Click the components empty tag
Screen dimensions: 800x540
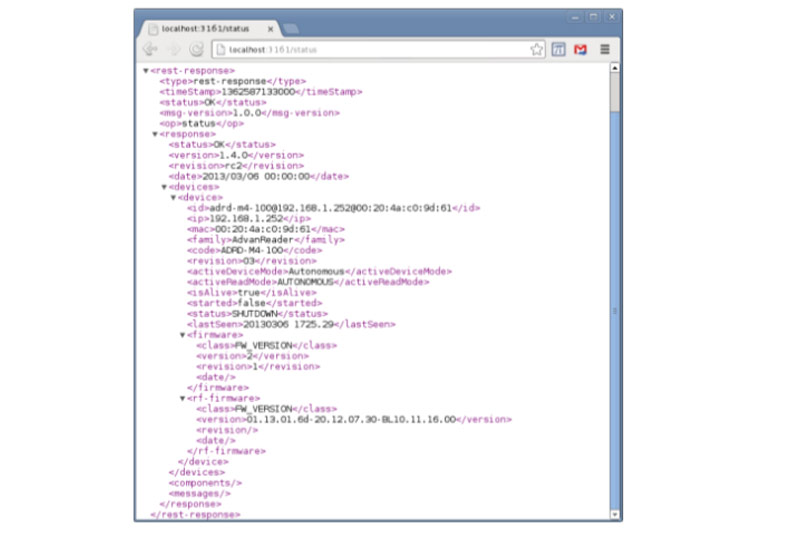pos(205,483)
